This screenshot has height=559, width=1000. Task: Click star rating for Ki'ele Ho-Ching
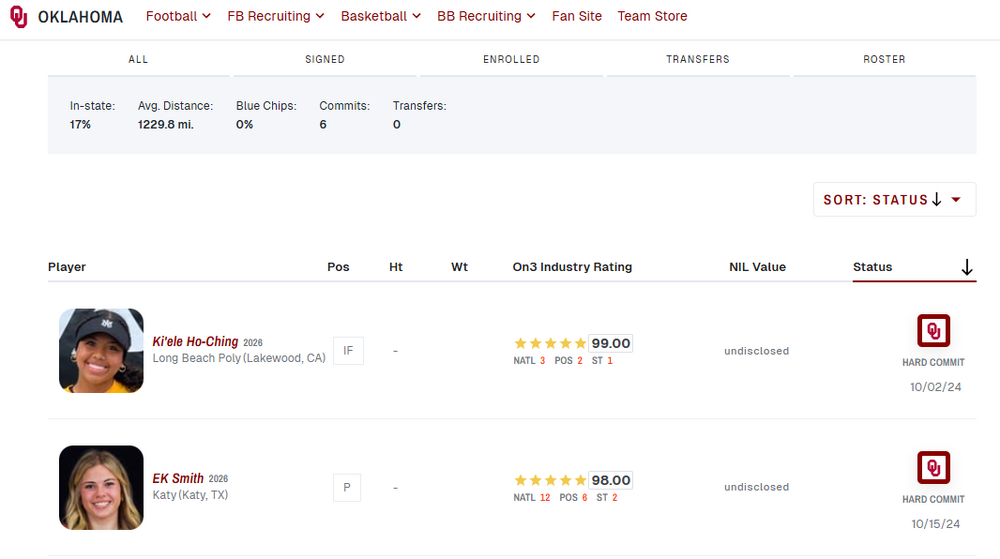550,343
